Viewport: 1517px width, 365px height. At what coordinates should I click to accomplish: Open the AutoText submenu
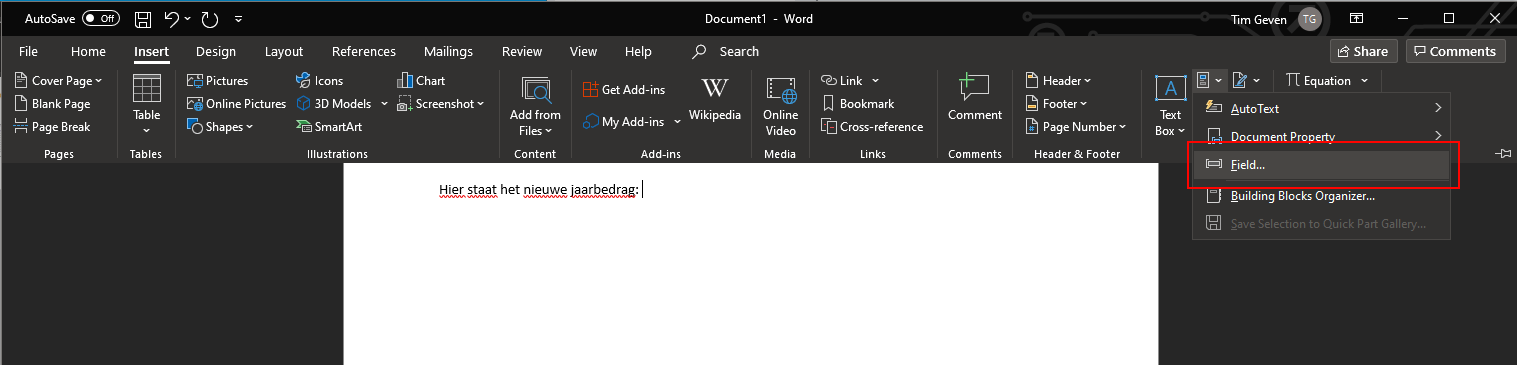coord(1322,108)
